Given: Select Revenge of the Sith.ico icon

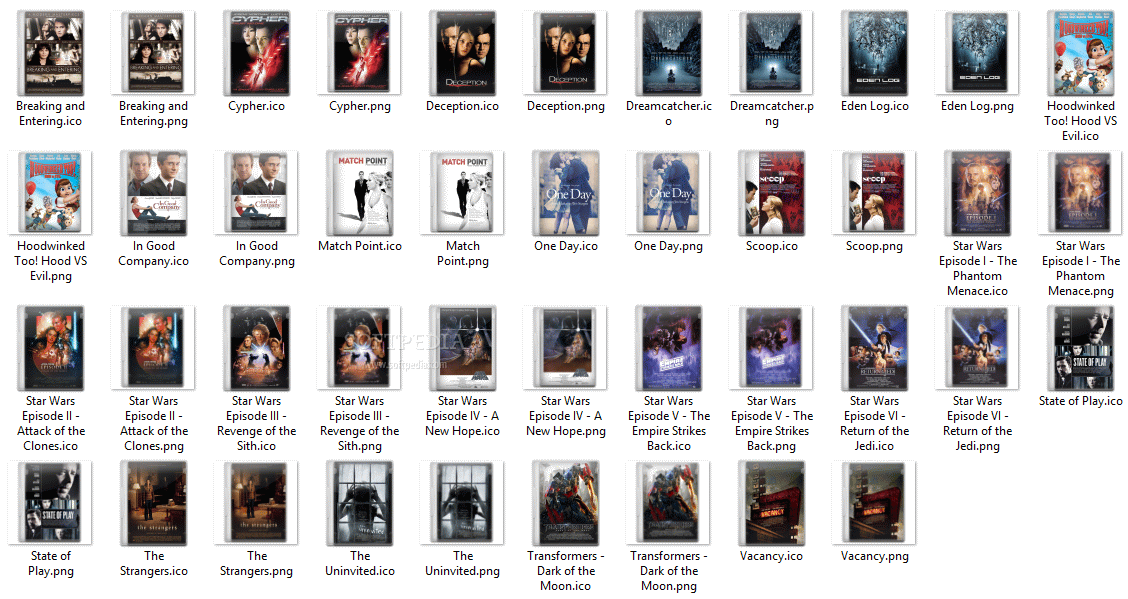Looking at the screenshot, I should click(x=256, y=348).
